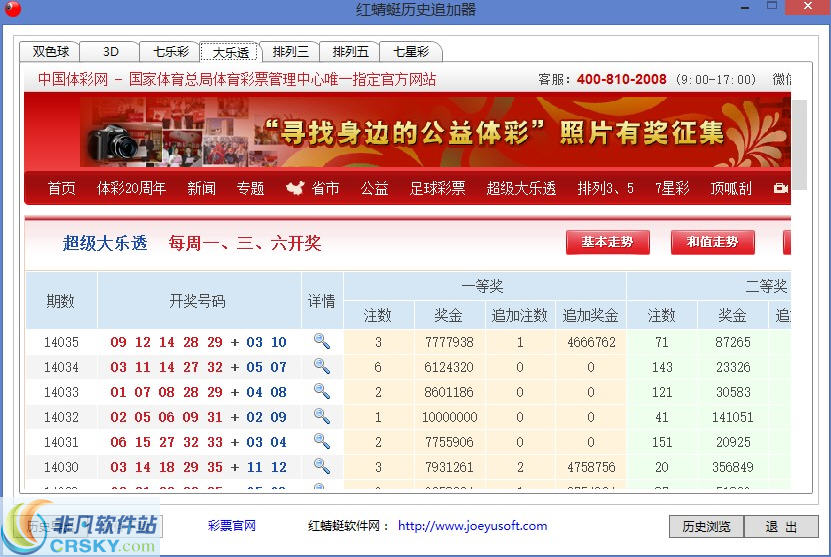Viewport: 831px width, 557px height.
Task: Click the draw number 14034 cell
Action: 61,367
